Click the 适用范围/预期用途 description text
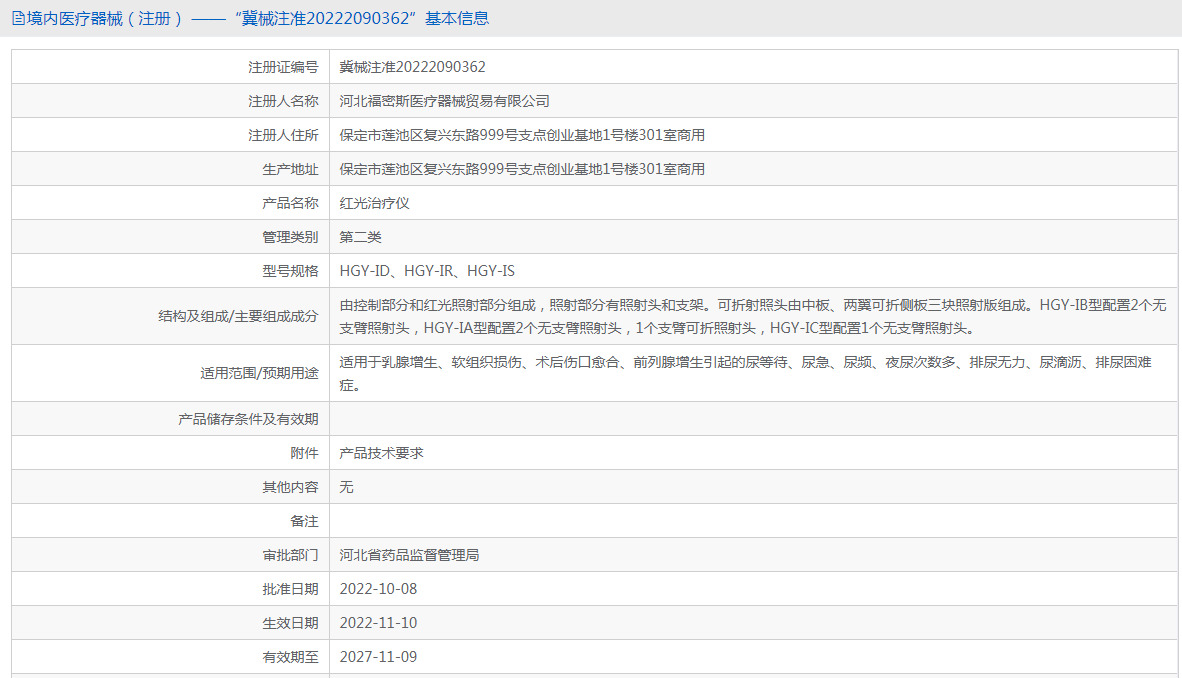1182x678 pixels. (x=746, y=373)
